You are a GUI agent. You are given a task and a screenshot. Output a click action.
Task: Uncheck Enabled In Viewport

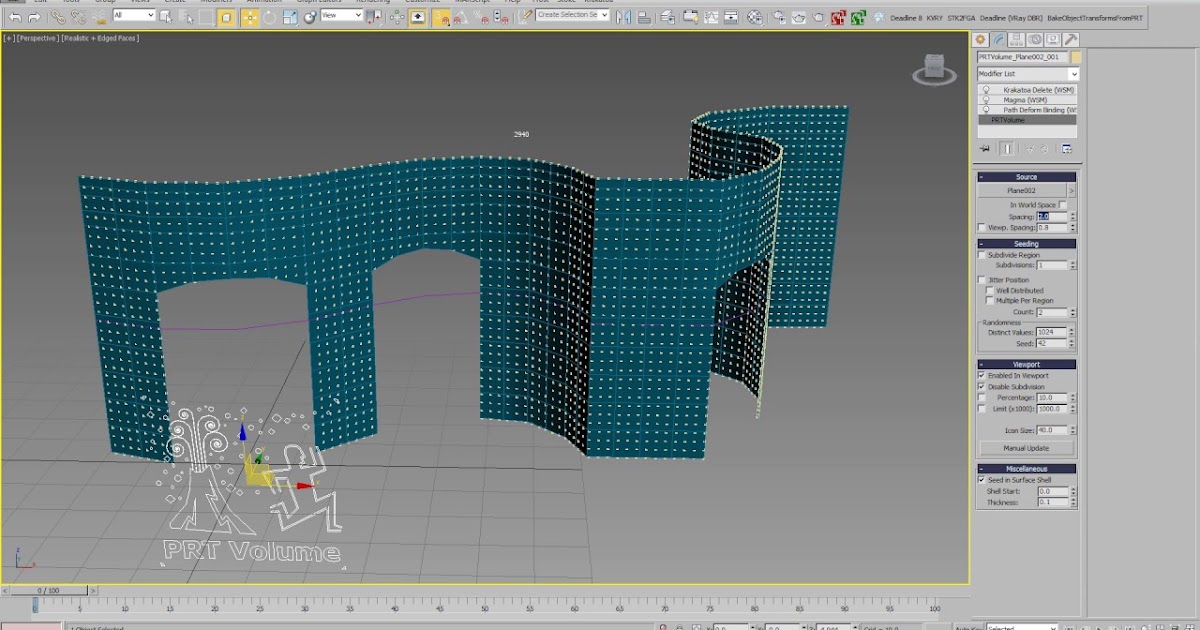[x=982, y=375]
